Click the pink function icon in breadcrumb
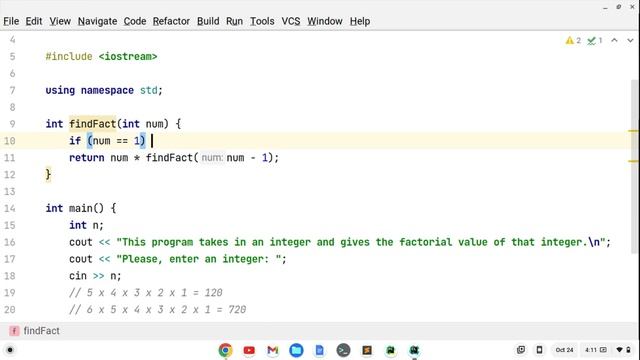This screenshot has width=640, height=360. [14, 331]
